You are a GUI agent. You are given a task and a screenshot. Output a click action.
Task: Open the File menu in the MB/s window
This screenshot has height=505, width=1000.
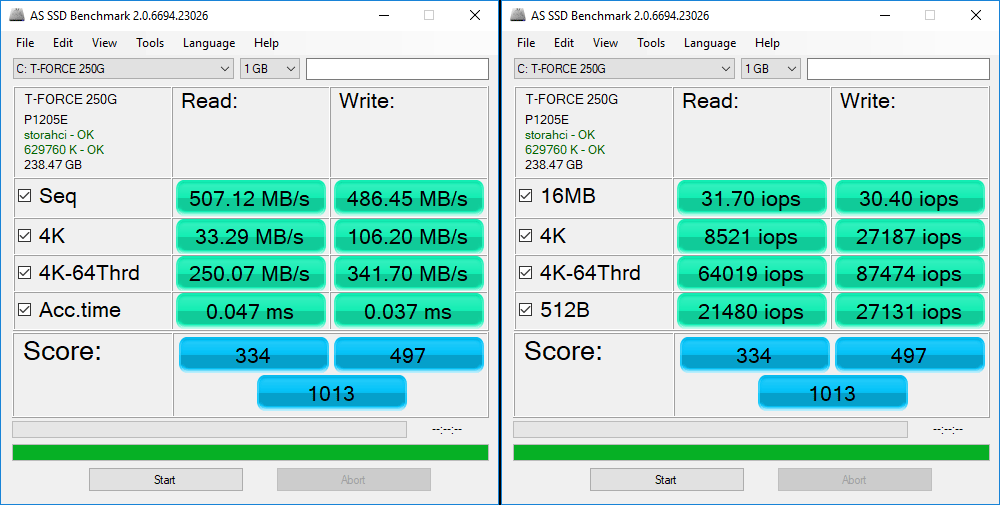(25, 43)
